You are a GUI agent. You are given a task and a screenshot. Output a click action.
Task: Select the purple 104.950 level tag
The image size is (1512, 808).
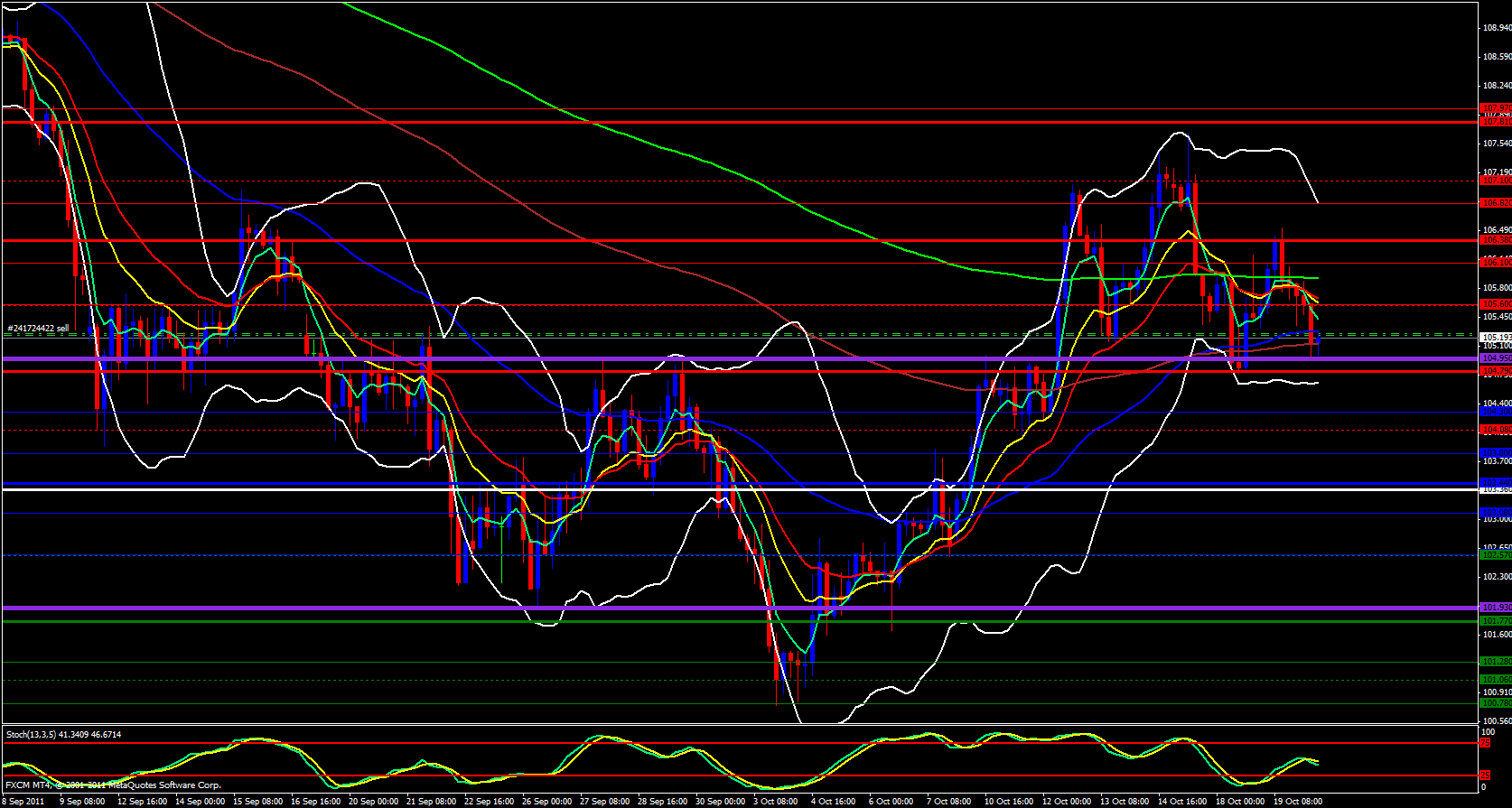1496,358
